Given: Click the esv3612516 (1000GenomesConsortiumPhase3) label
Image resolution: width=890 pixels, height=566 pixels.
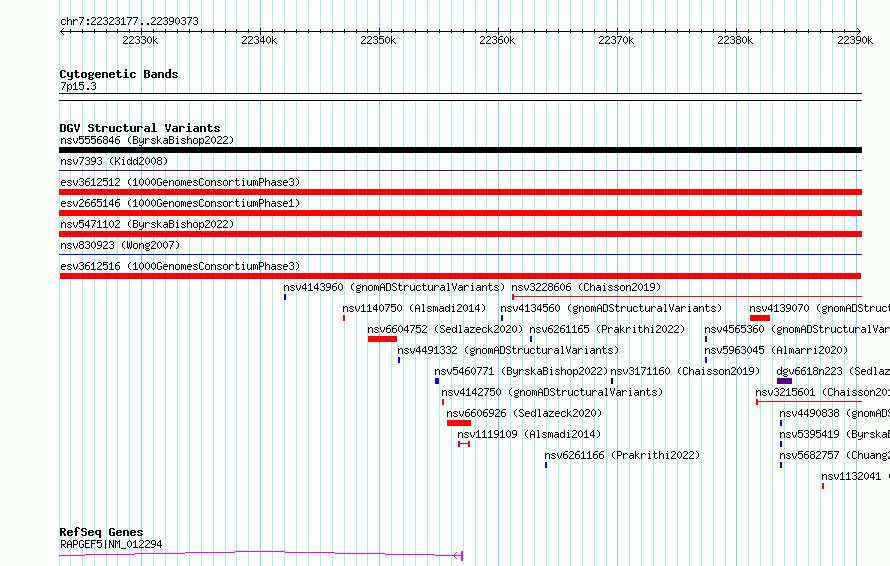Looking at the screenshot, I should (x=180, y=266).
